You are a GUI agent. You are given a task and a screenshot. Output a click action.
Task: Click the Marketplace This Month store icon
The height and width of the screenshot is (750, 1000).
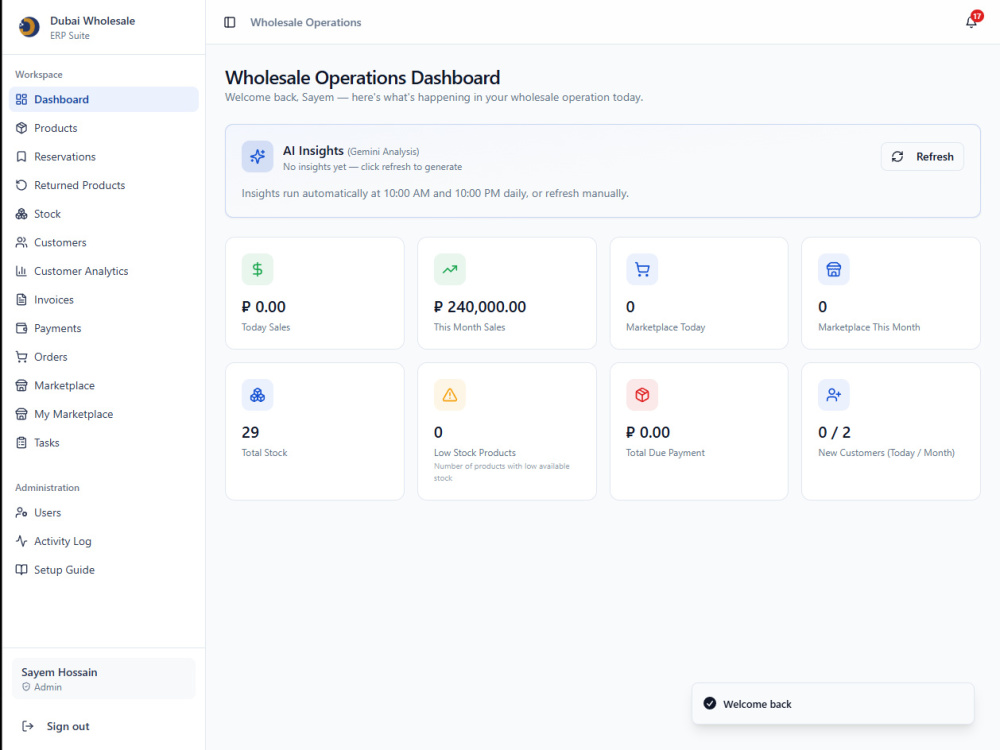tap(834, 269)
